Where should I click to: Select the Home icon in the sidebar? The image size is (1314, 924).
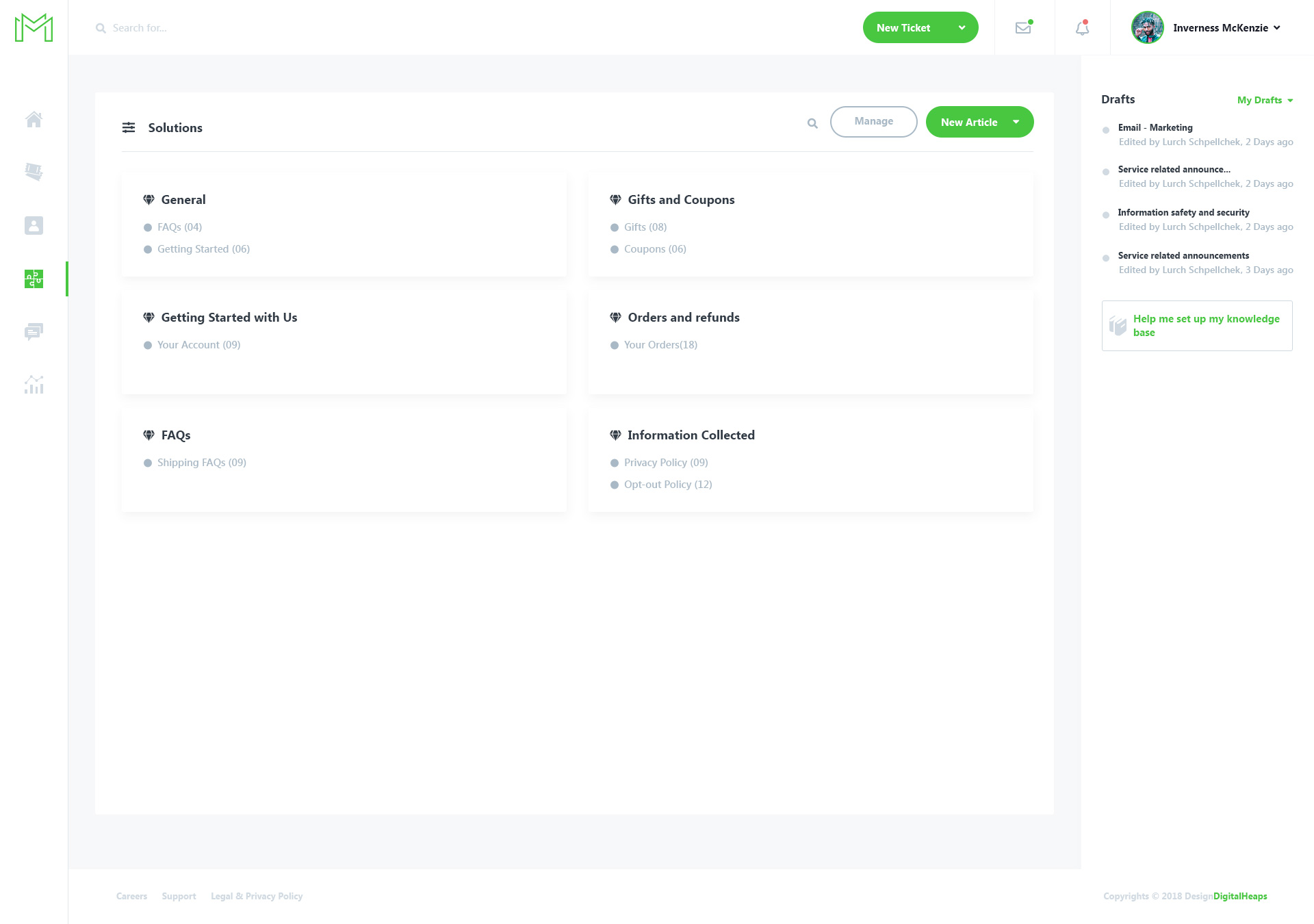point(34,119)
